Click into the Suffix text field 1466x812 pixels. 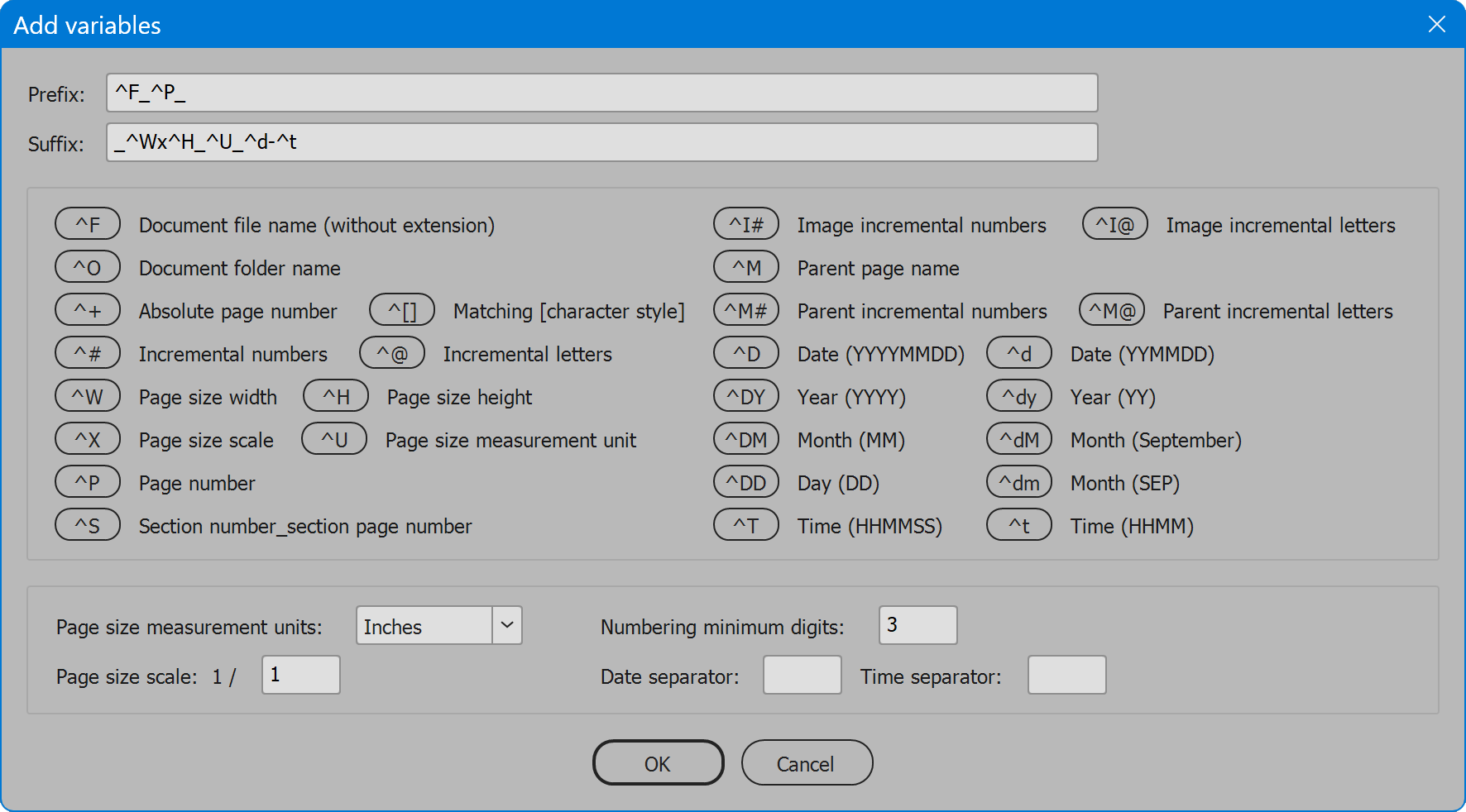(602, 142)
